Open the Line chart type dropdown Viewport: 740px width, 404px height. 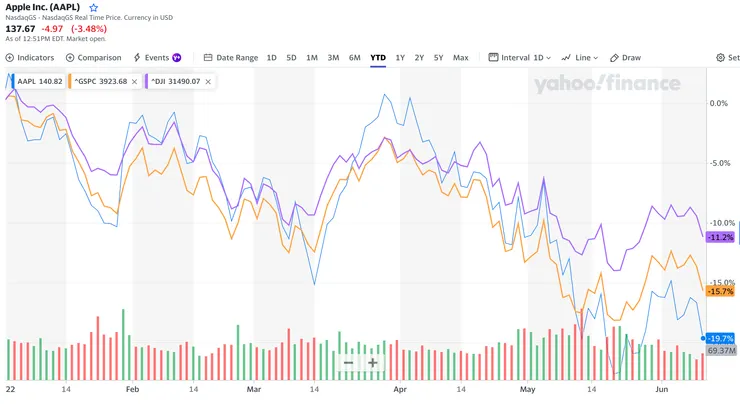click(x=580, y=57)
